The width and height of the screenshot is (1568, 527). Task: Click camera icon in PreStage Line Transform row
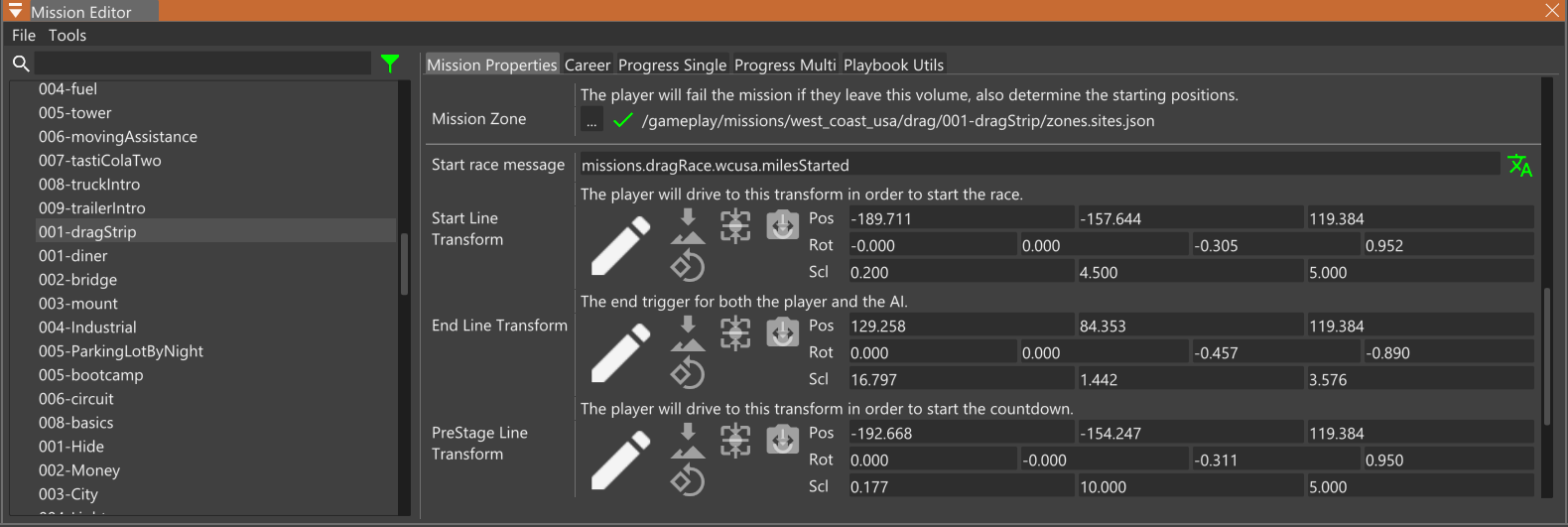click(782, 440)
